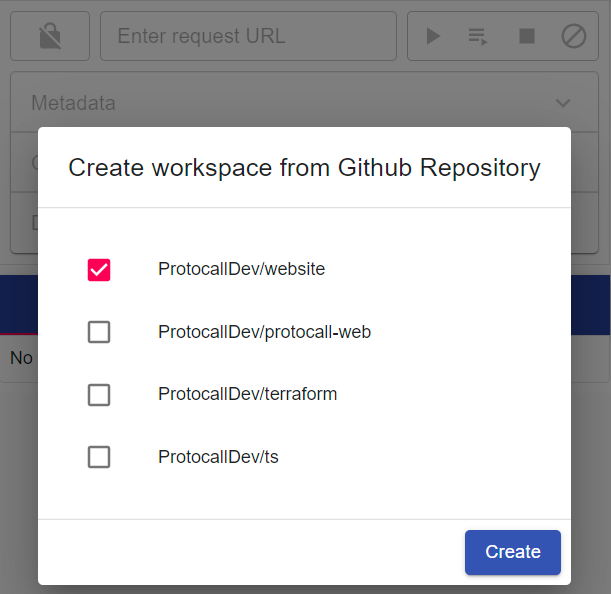Image resolution: width=611 pixels, height=594 pixels.
Task: Select the ProtocallDev/website repository label
Action: (241, 269)
